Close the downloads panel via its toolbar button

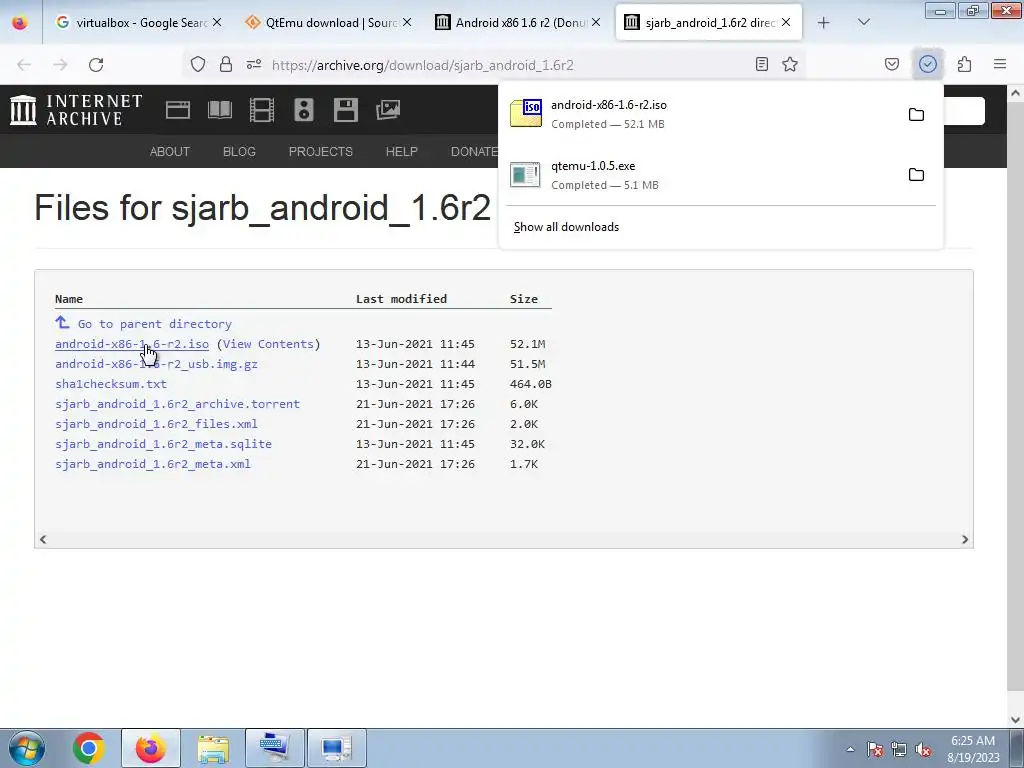928,64
